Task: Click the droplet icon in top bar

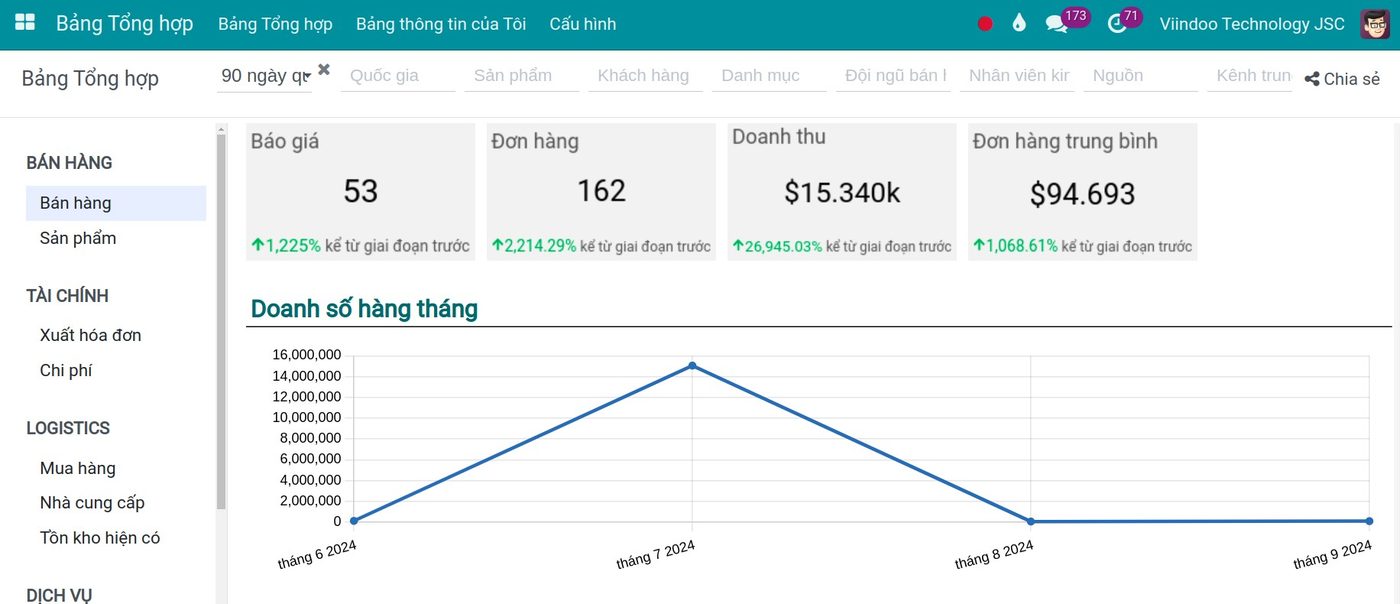Action: pos(1019,24)
